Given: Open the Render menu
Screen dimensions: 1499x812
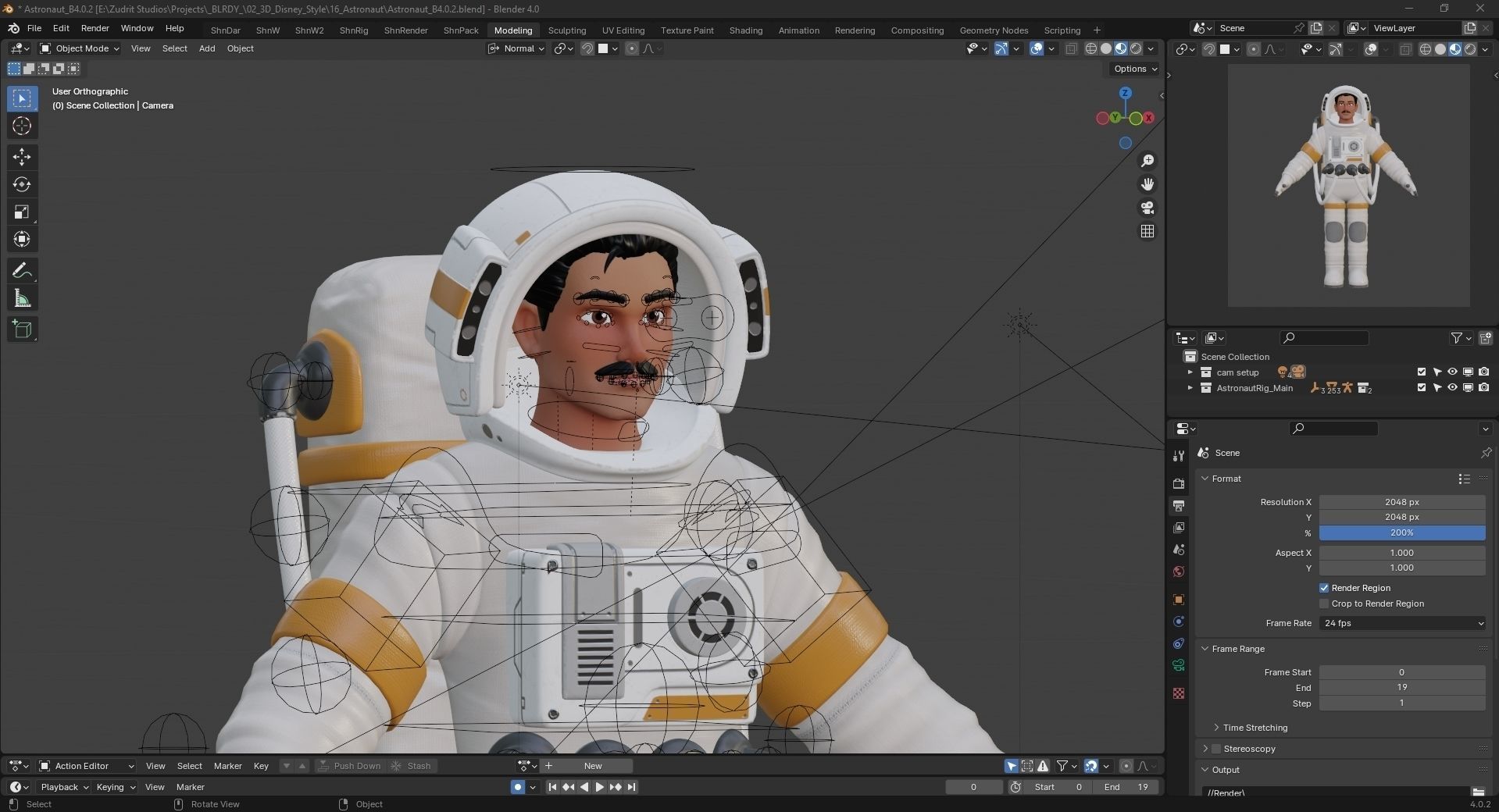Looking at the screenshot, I should coord(95,28).
